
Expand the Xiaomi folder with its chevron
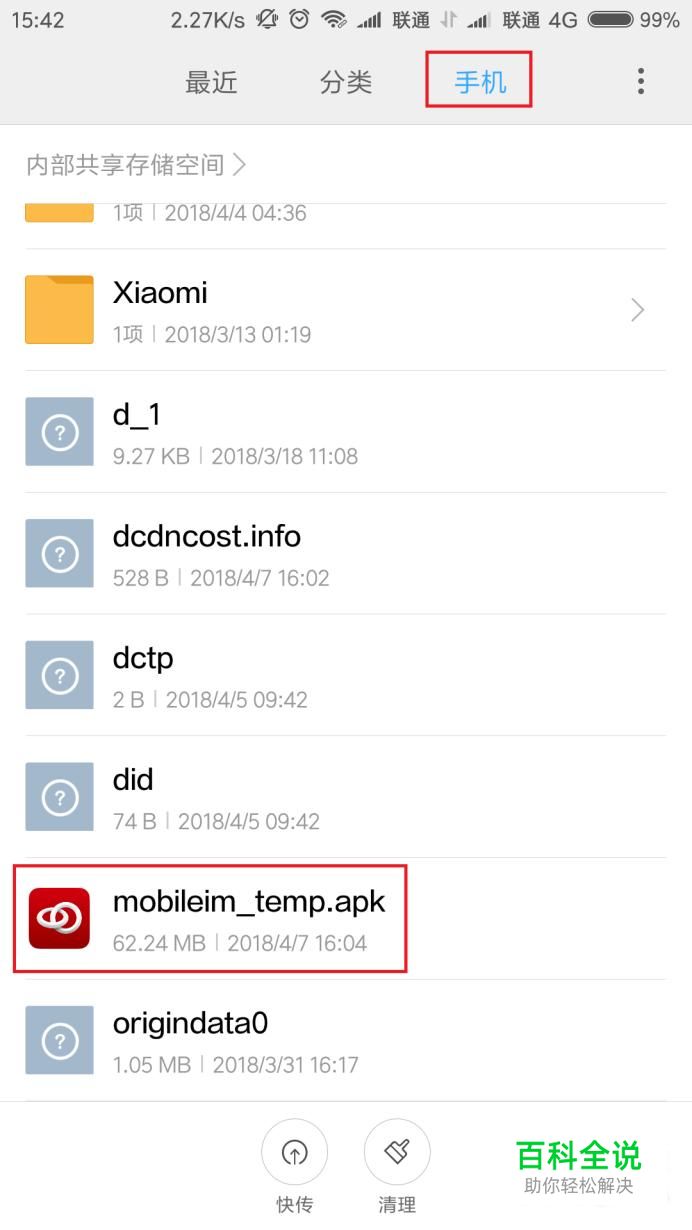tap(637, 310)
